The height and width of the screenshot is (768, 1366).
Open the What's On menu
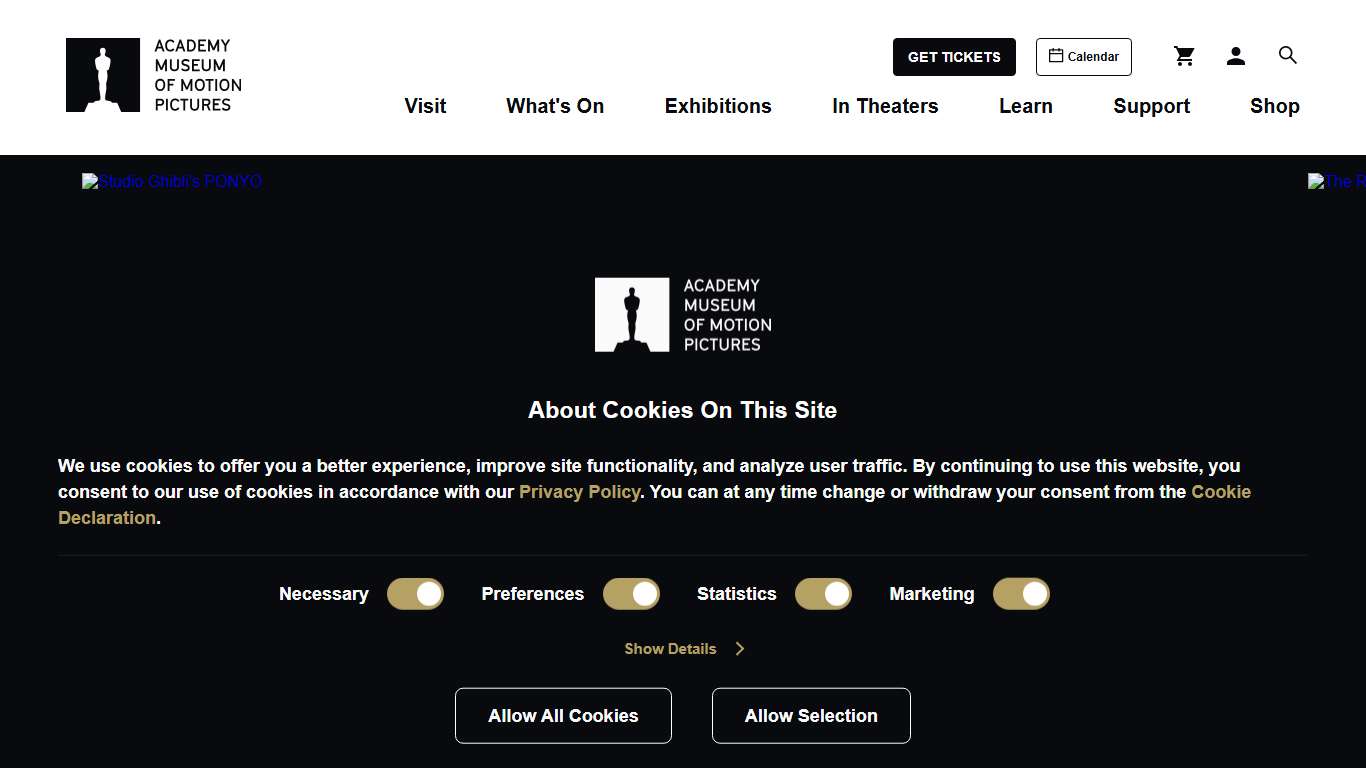click(555, 106)
